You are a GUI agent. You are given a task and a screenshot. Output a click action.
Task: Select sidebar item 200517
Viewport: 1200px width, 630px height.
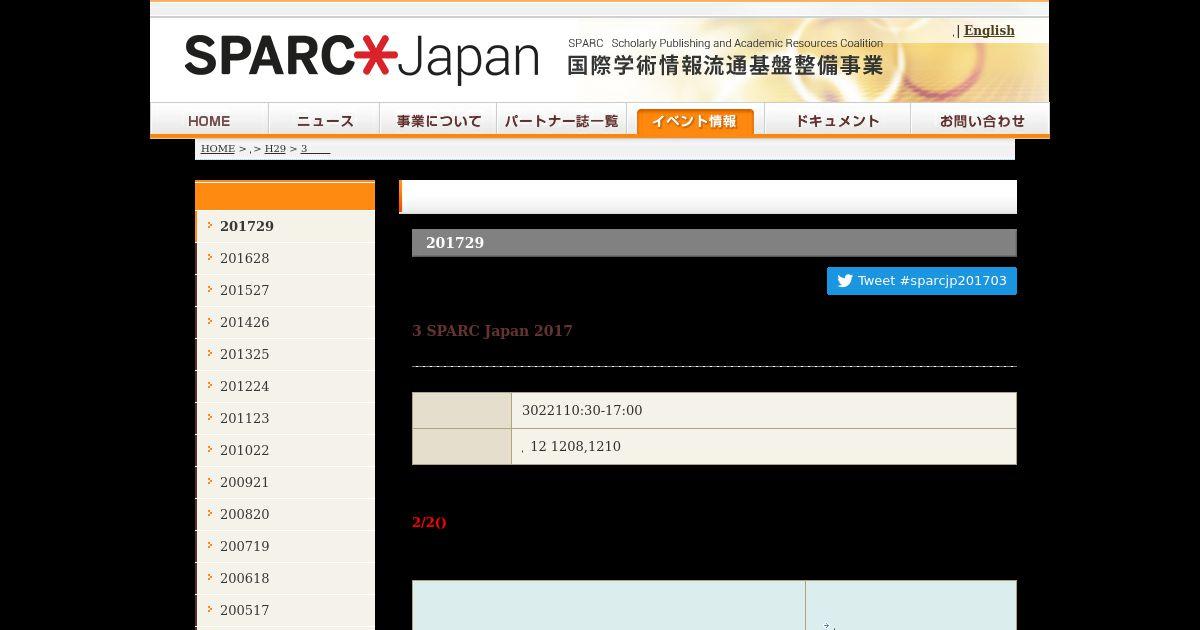(285, 610)
